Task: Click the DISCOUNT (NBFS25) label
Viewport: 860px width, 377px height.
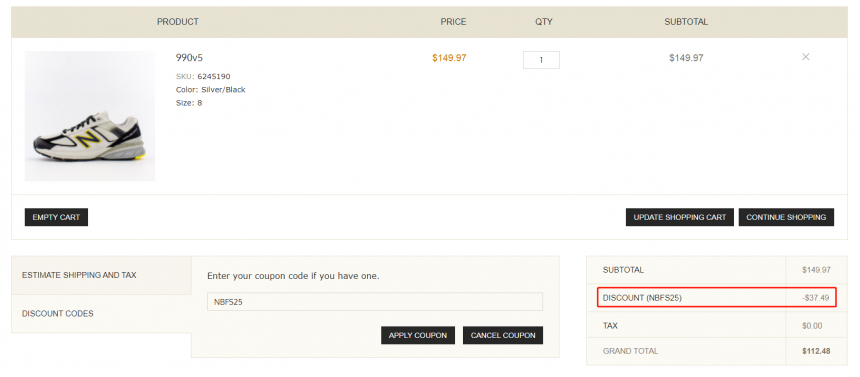Action: click(642, 298)
